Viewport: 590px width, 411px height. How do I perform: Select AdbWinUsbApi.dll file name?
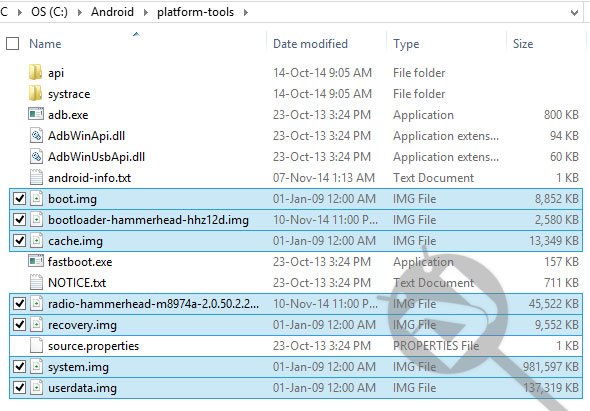click(96, 157)
